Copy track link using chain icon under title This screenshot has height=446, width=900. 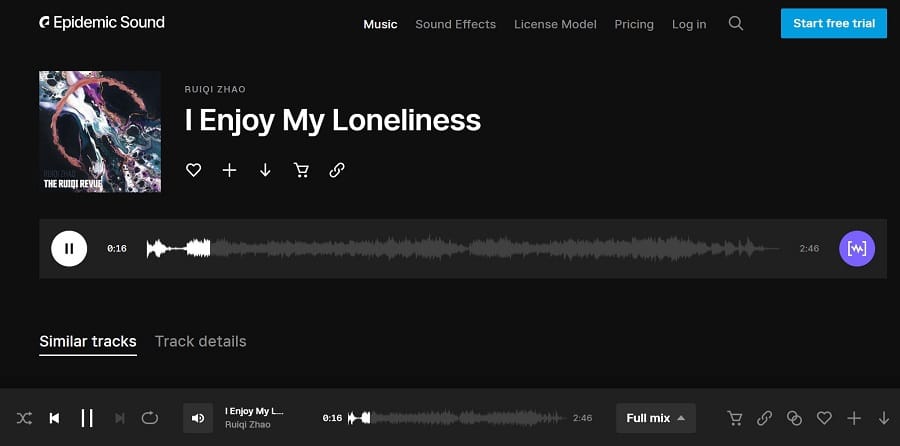click(337, 170)
